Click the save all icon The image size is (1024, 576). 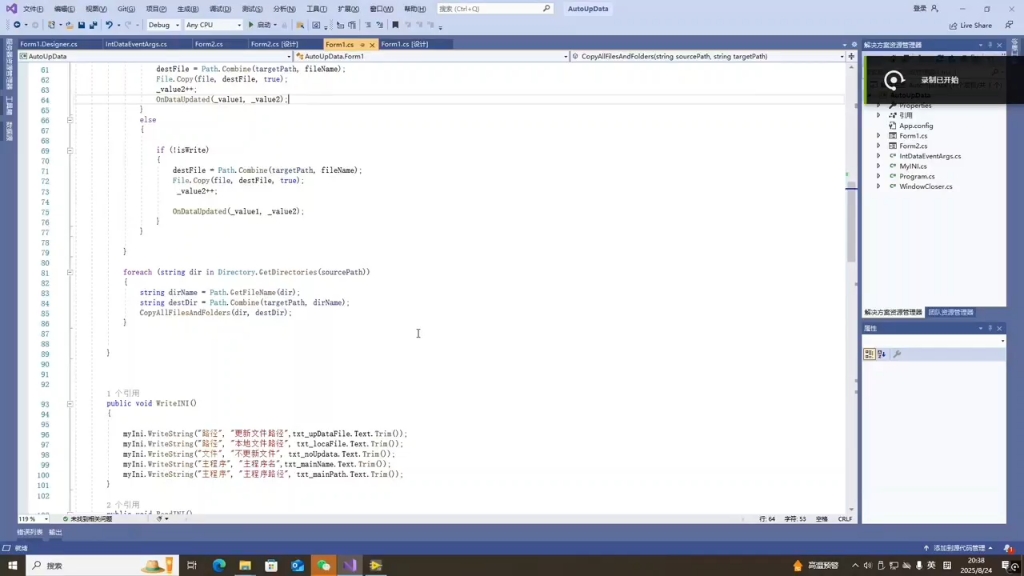coord(93,25)
